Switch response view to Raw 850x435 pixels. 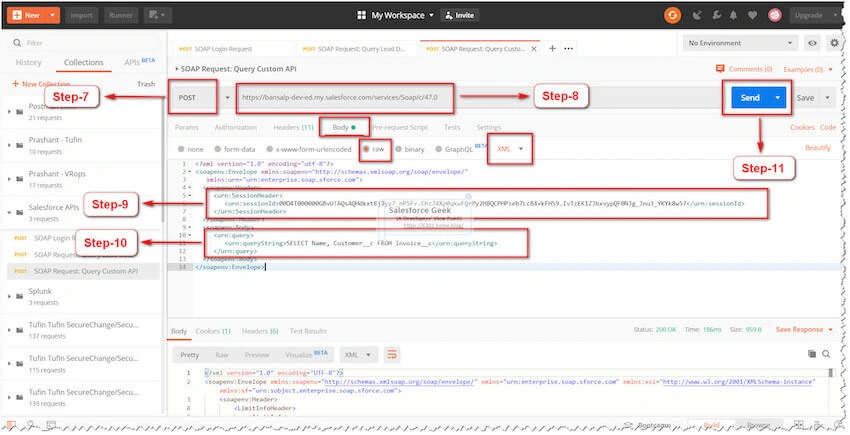(x=222, y=355)
